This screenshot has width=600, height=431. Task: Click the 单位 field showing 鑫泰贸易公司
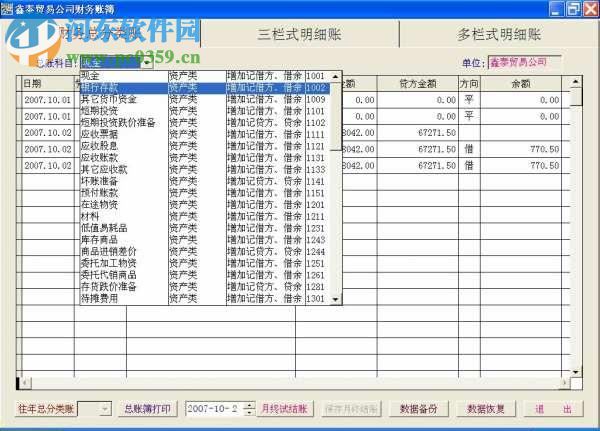[525, 62]
